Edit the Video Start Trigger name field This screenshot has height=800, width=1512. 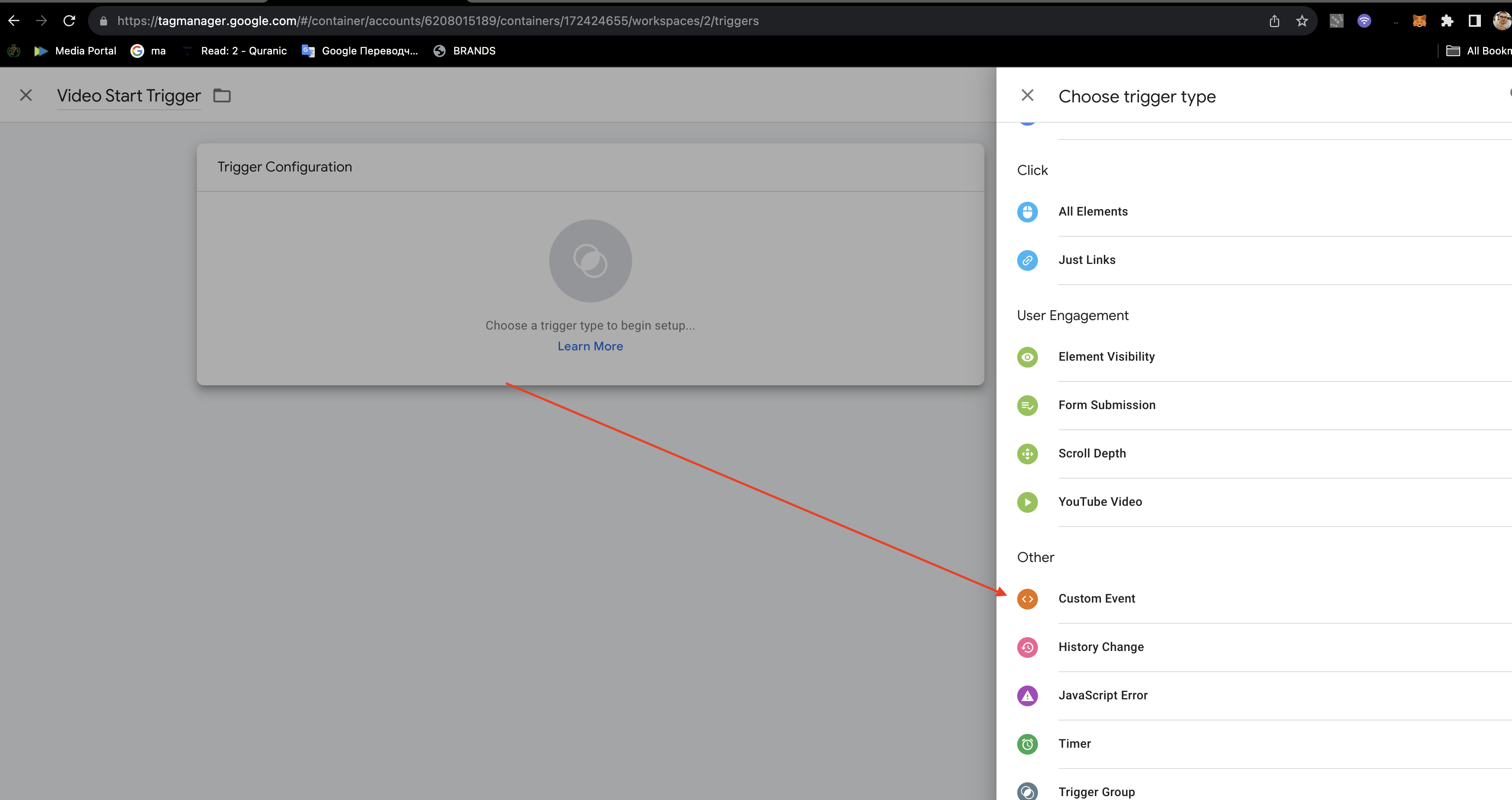pos(129,96)
